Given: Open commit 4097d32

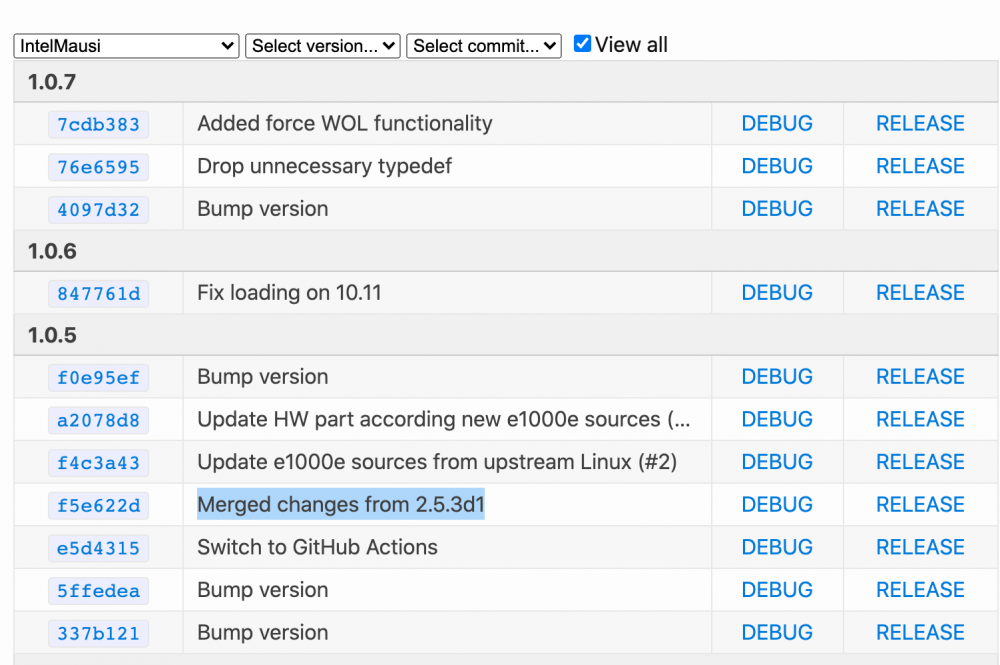Looking at the screenshot, I should point(98,210).
